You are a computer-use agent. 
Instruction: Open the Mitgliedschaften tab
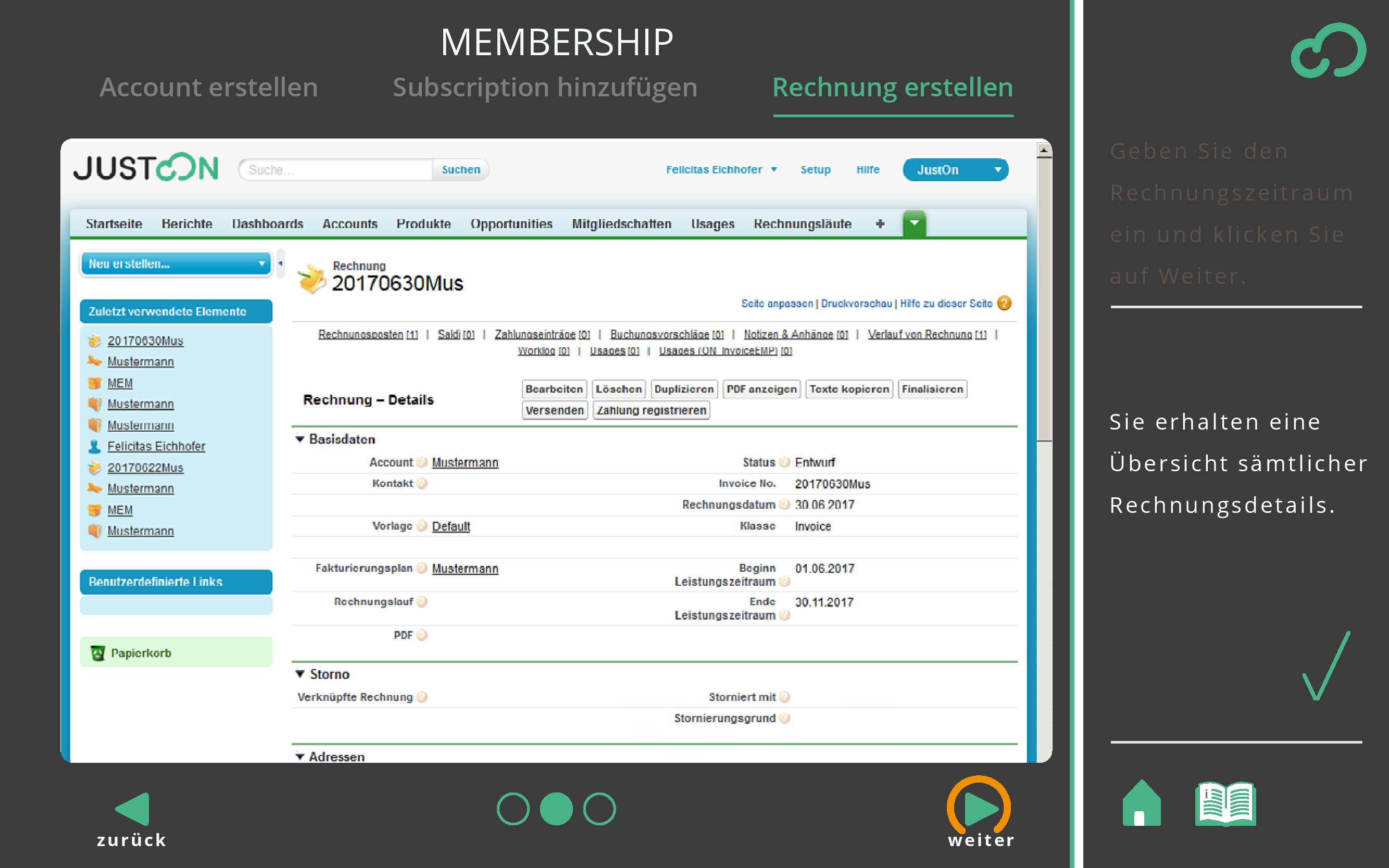pos(621,224)
